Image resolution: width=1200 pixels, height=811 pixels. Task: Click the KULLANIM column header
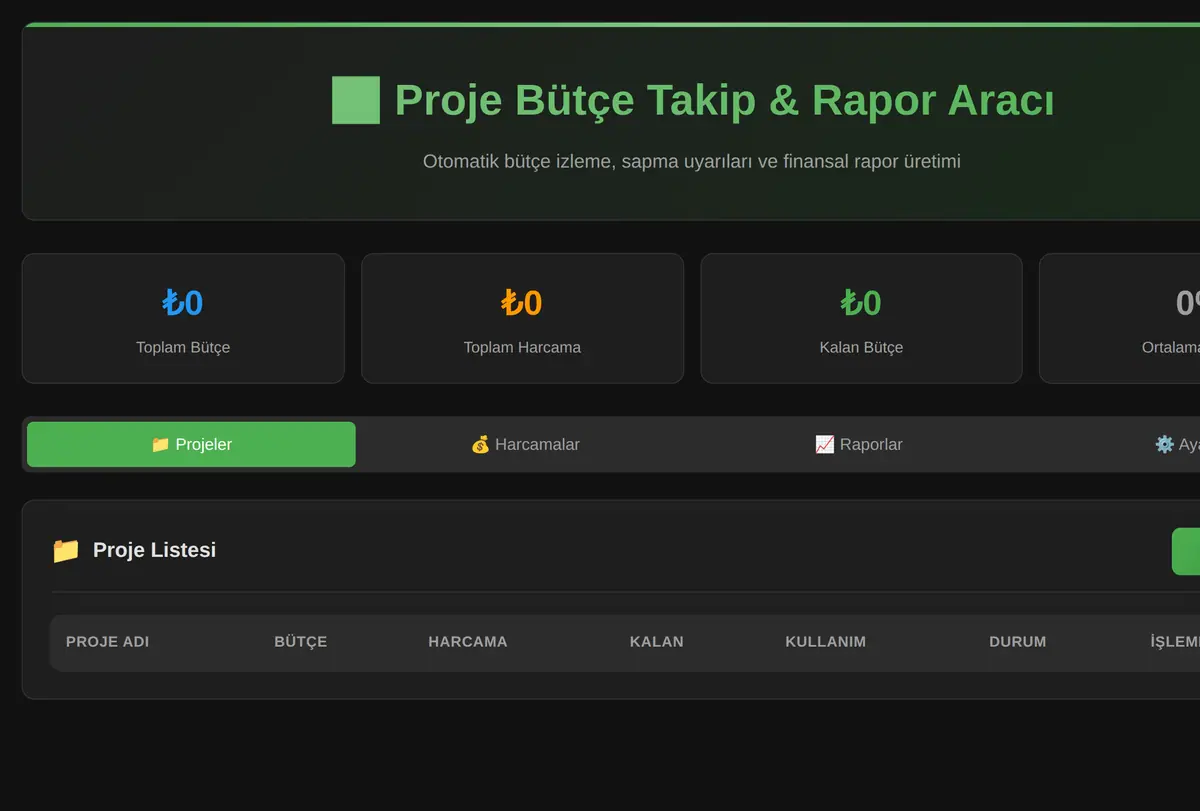pyautogui.click(x=826, y=642)
